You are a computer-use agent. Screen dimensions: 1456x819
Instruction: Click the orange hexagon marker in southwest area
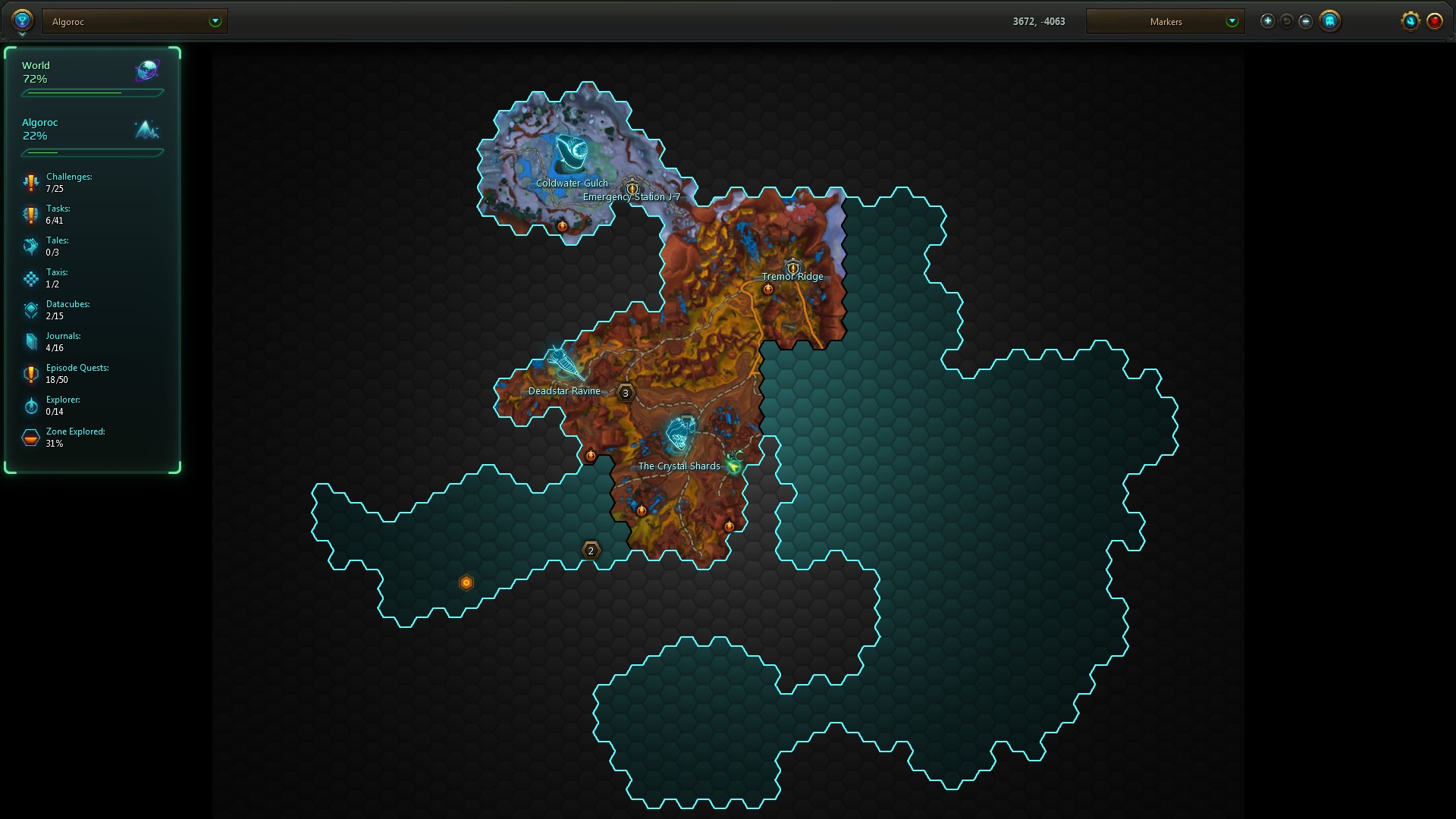tap(466, 582)
